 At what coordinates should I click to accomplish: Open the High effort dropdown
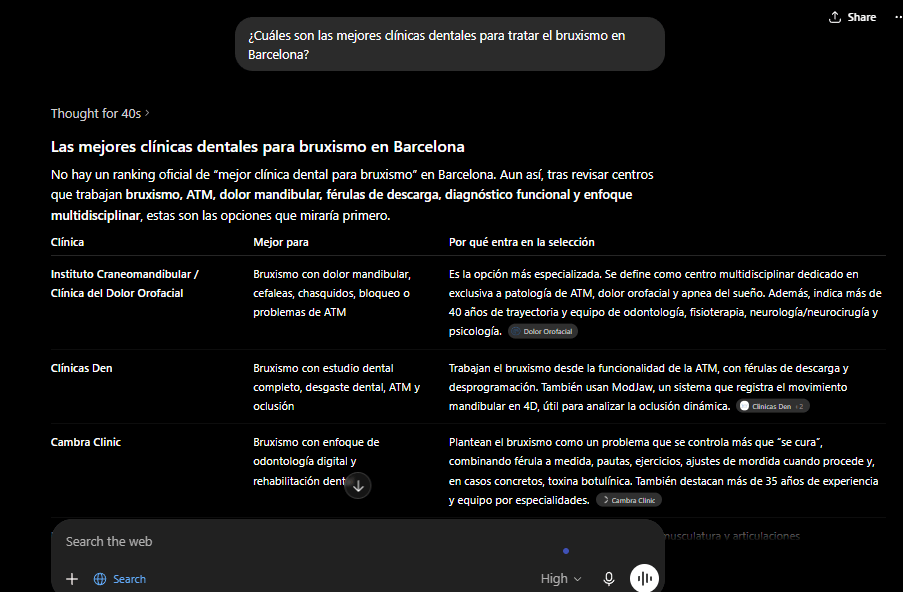[x=561, y=579]
